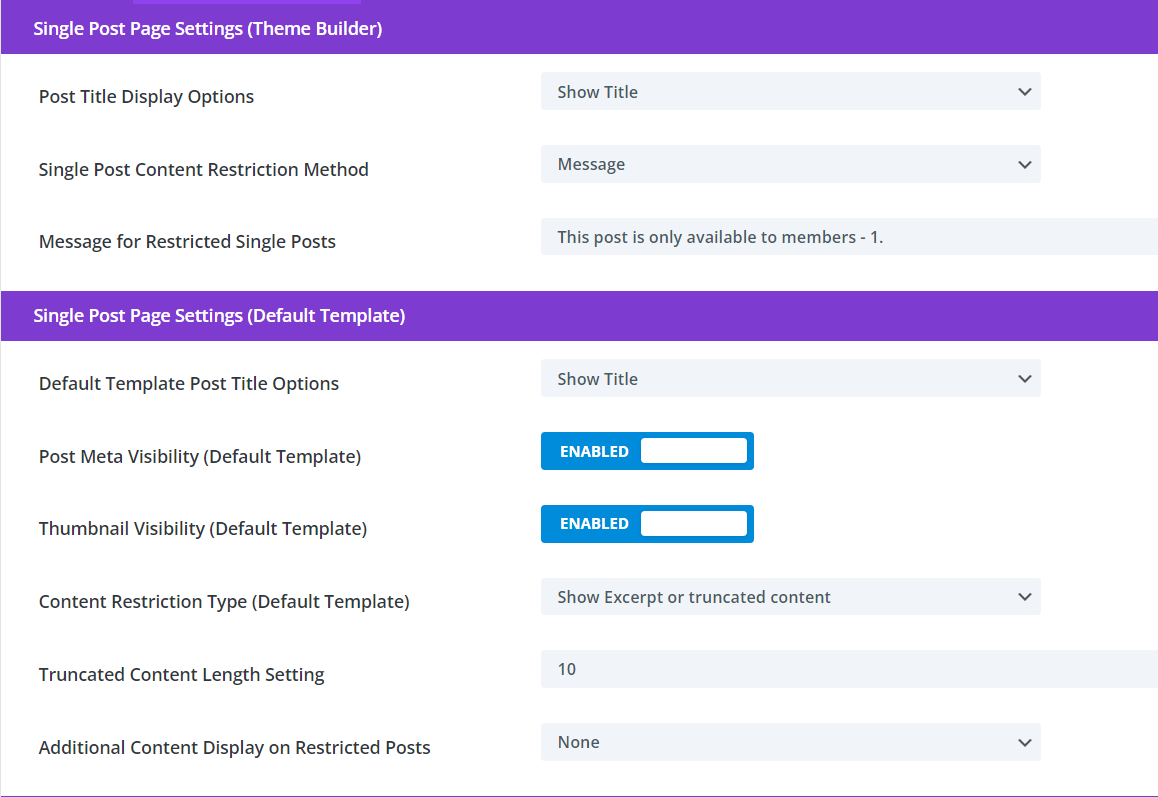Disable Post Meta Visibility toggle
Image resolution: width=1158 pixels, height=797 pixels.
tap(647, 451)
